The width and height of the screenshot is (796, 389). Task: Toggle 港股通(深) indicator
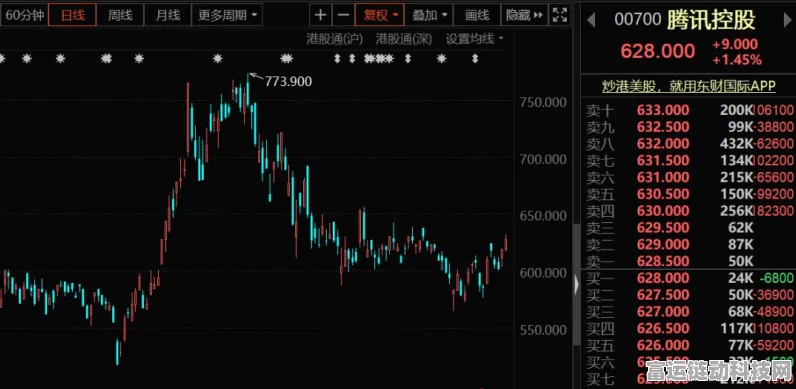[404, 39]
